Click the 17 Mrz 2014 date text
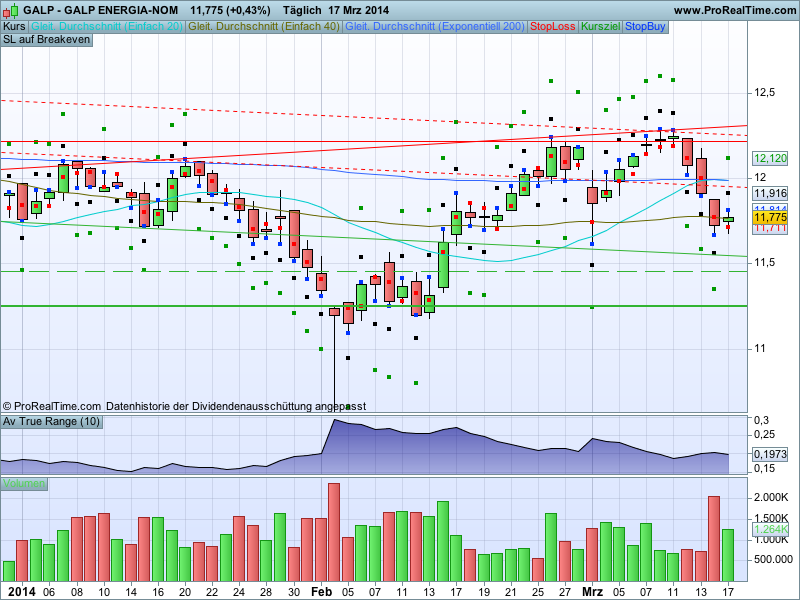Image resolution: width=800 pixels, height=600 pixels. (x=359, y=10)
